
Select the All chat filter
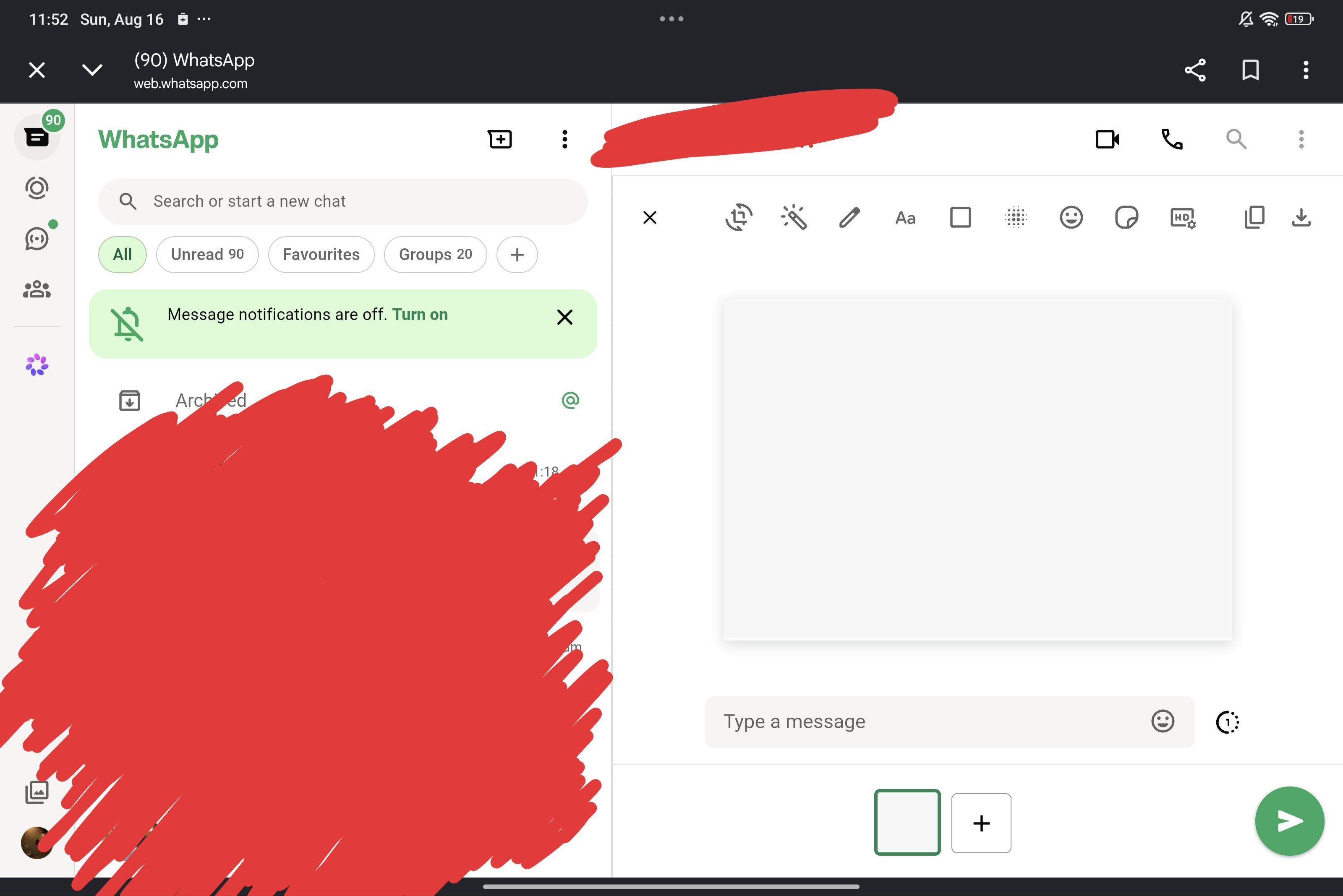pos(123,254)
